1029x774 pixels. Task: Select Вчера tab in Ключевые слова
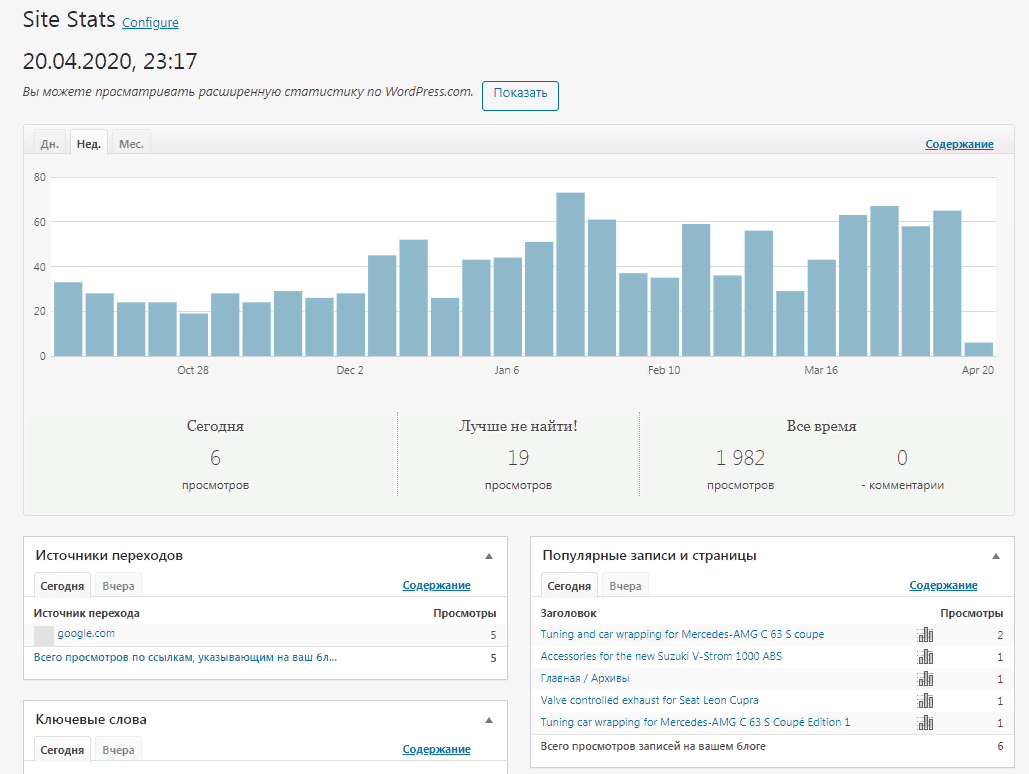118,750
